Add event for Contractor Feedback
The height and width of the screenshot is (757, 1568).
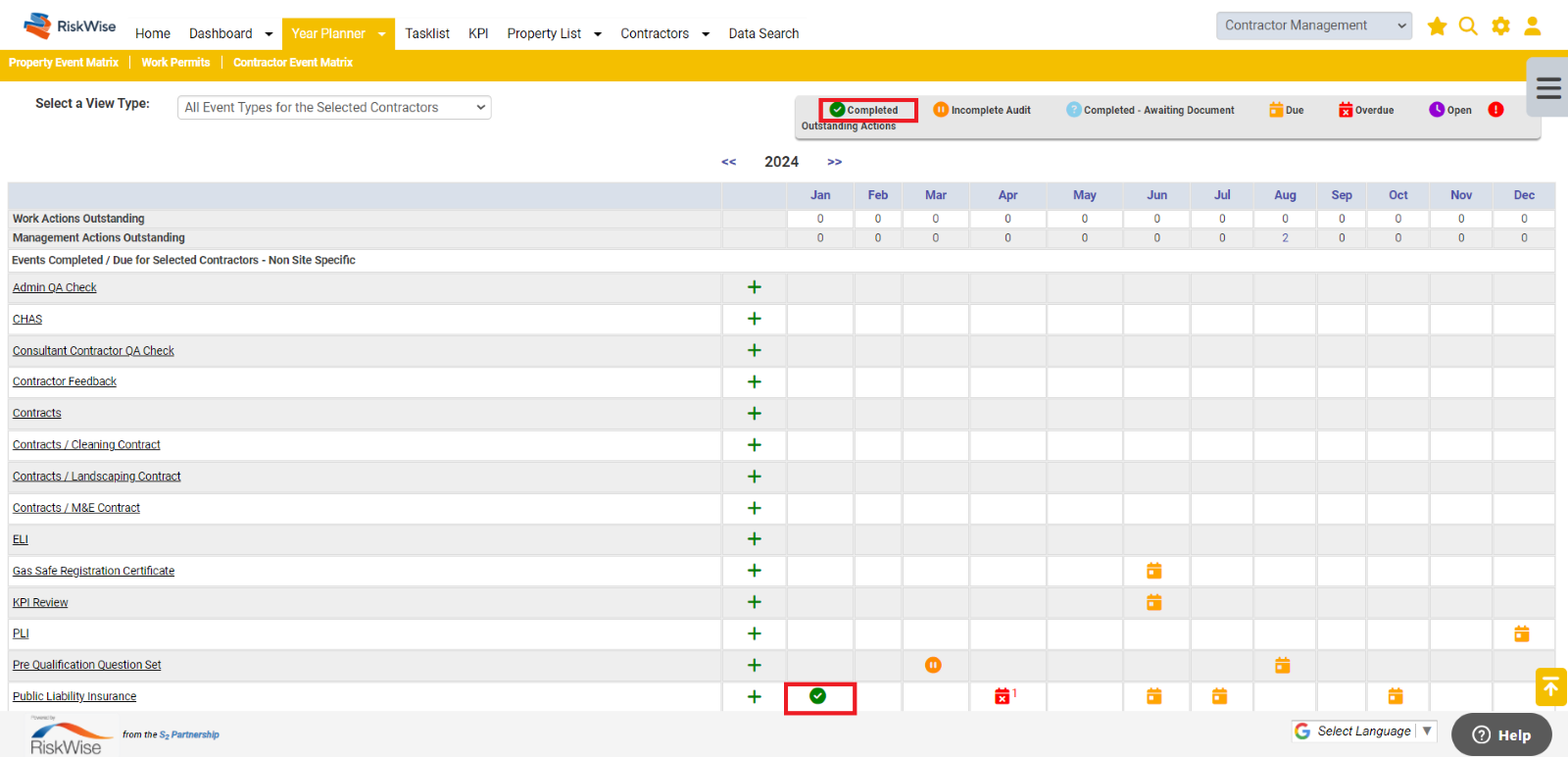[755, 381]
